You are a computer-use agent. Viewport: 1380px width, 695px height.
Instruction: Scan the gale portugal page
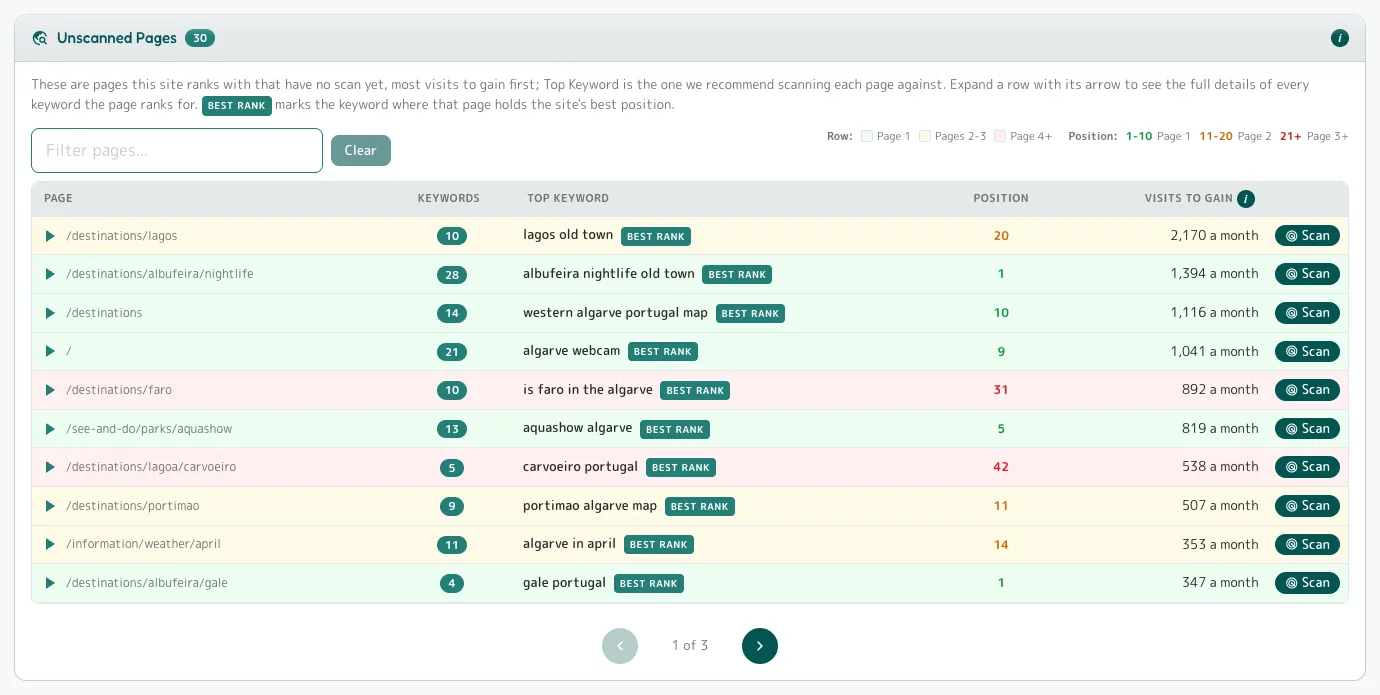[1307, 583]
